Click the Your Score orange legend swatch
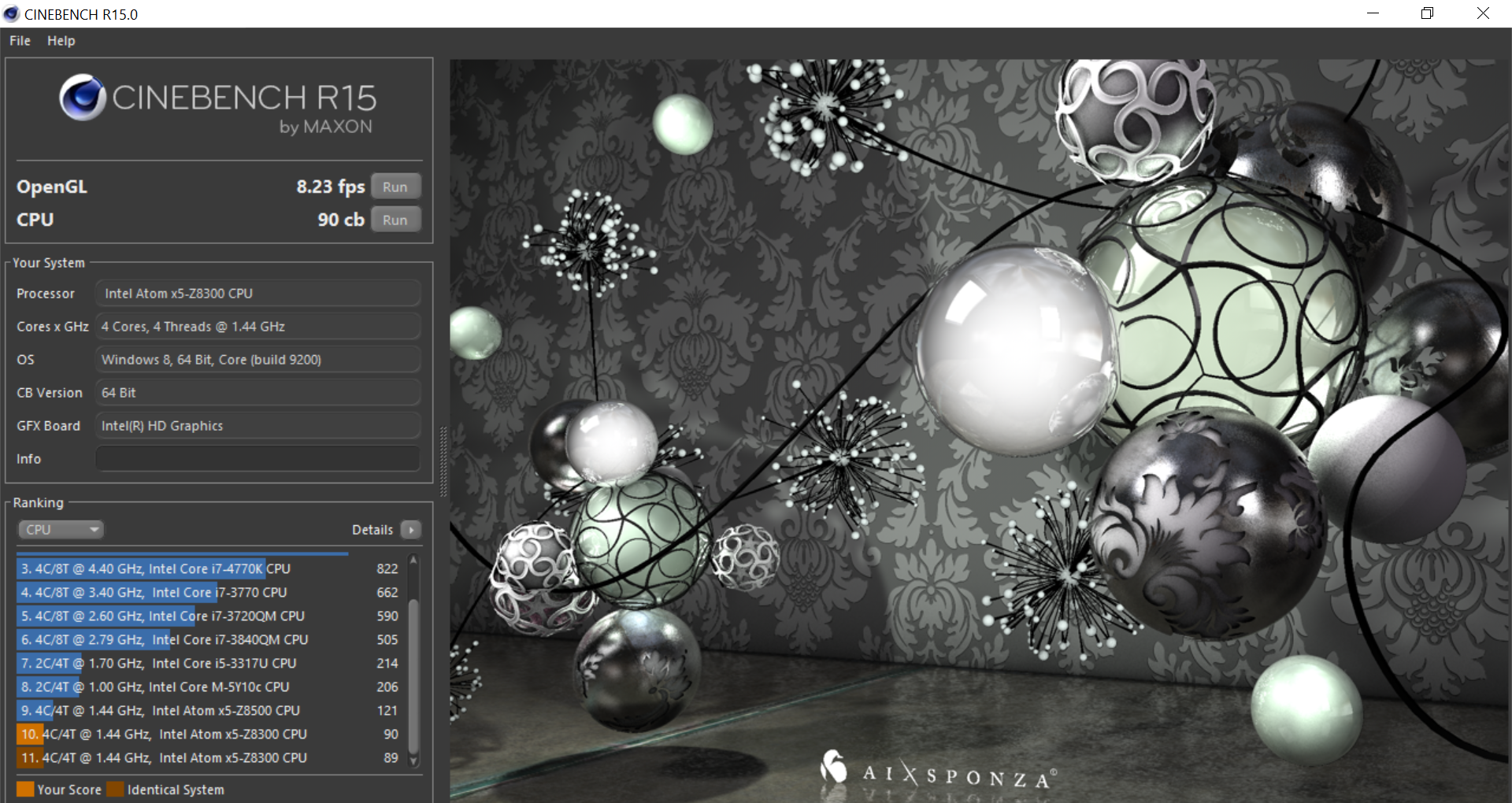 26,789
